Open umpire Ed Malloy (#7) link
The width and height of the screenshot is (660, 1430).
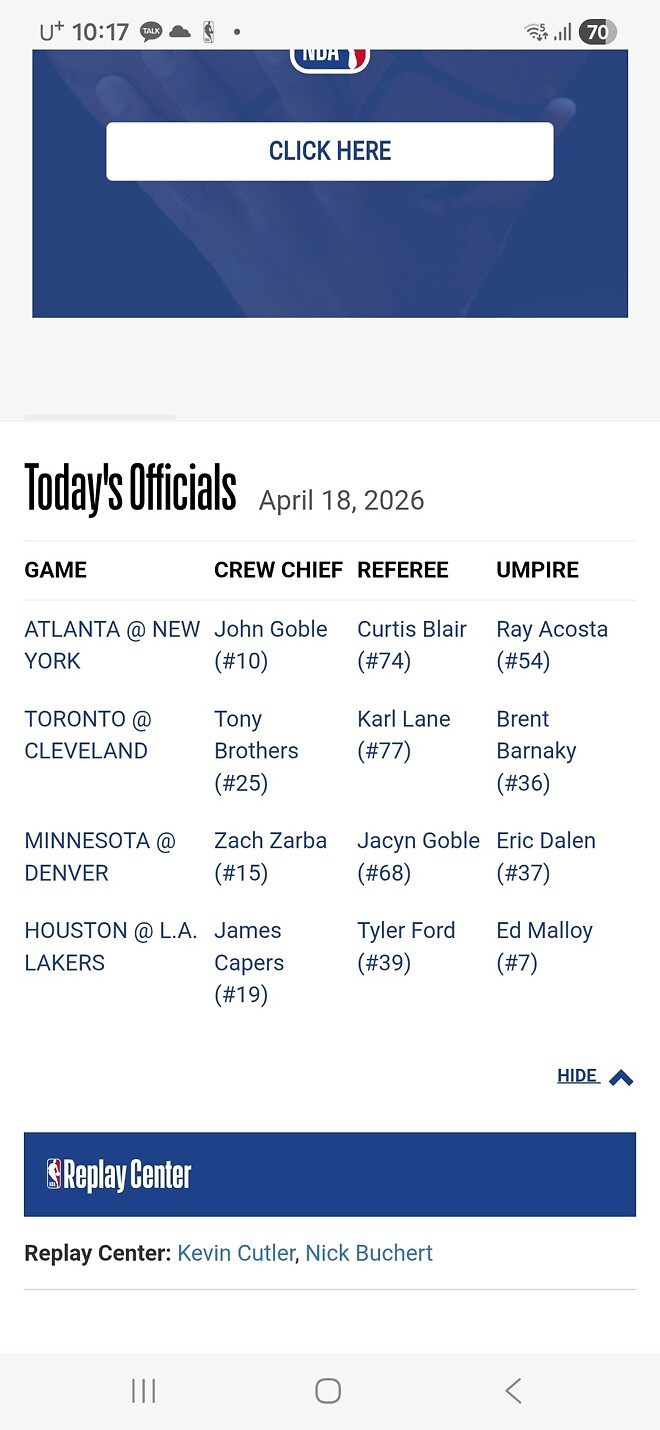[544, 946]
